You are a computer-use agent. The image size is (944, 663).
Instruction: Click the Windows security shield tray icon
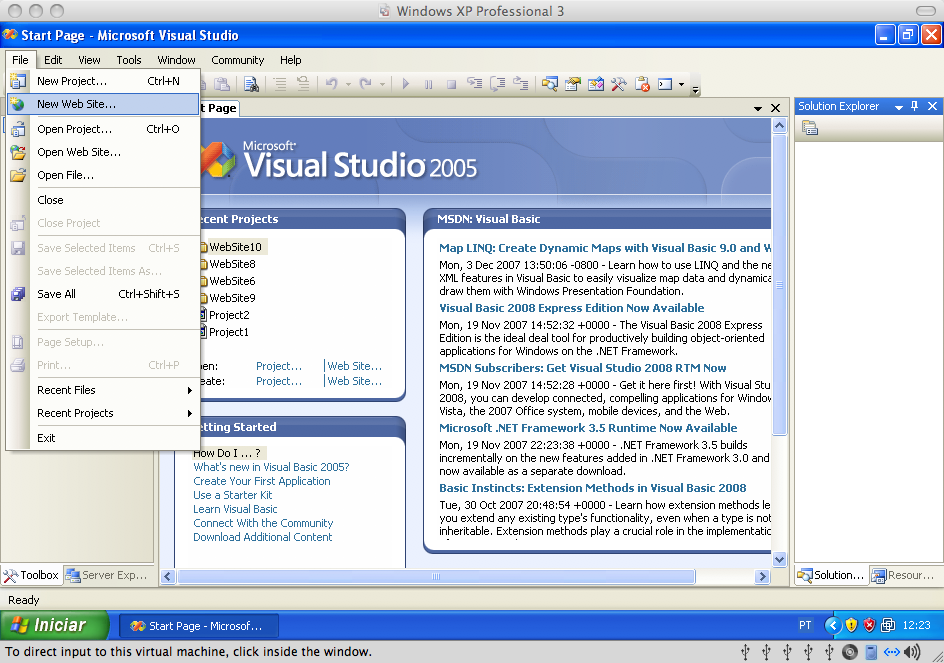pos(851,625)
